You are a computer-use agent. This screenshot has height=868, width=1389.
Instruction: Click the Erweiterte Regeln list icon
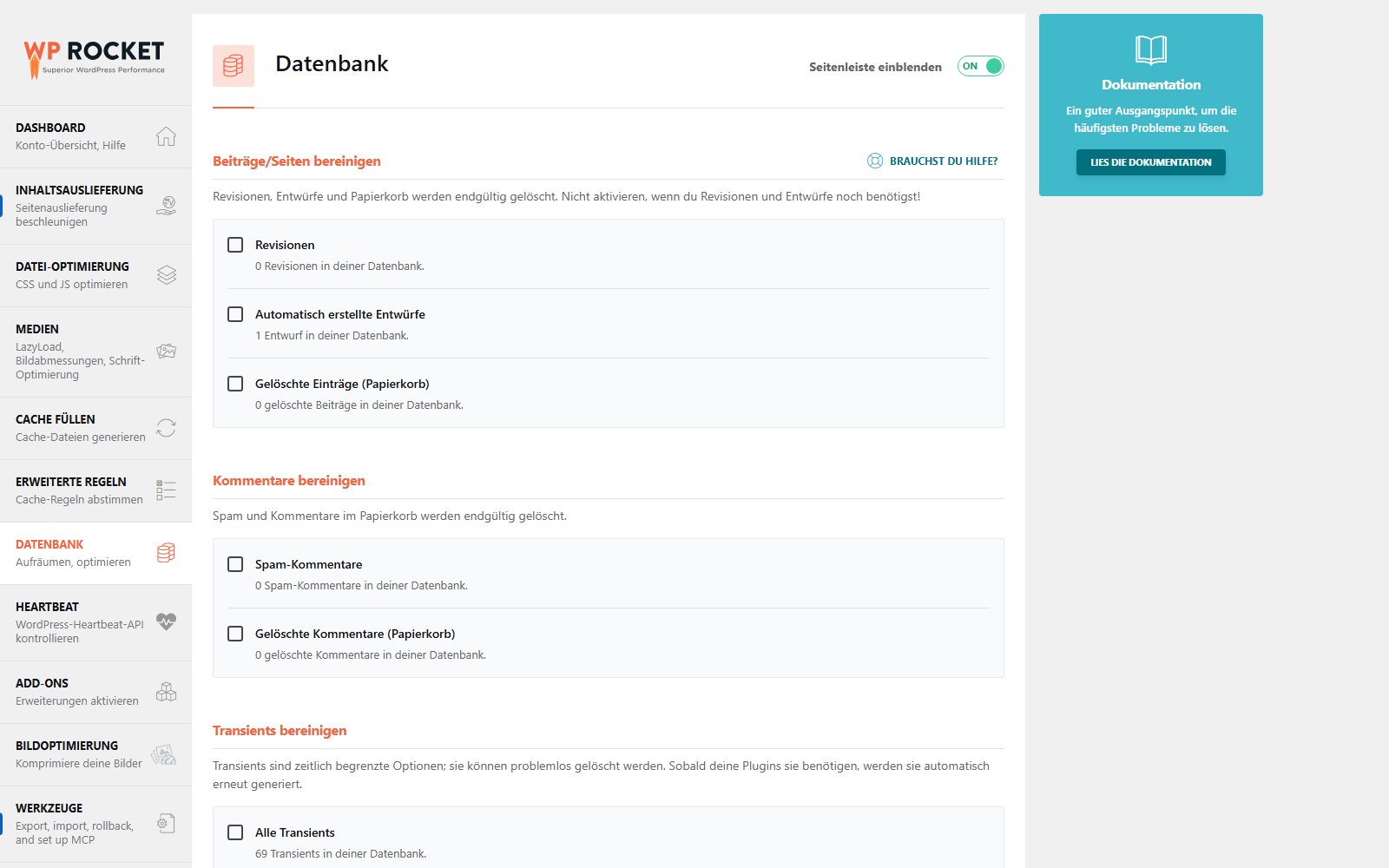click(x=166, y=490)
